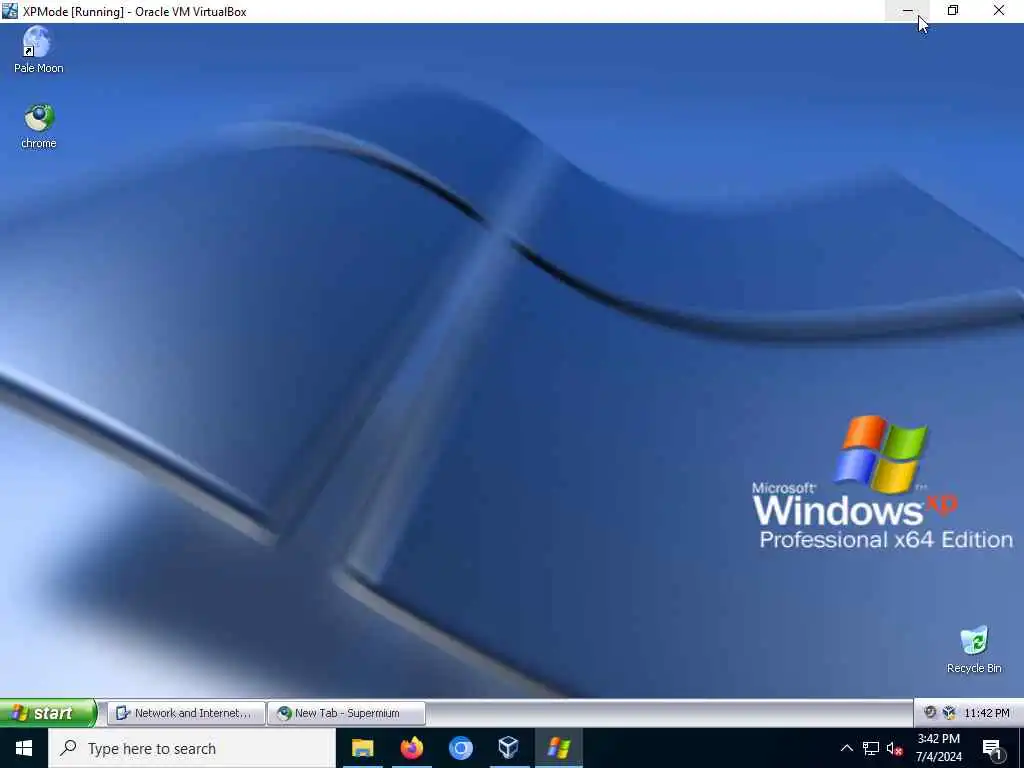Viewport: 1024px width, 768px height.
Task: Show hidden tray icons chevron
Action: pyautogui.click(x=846, y=748)
